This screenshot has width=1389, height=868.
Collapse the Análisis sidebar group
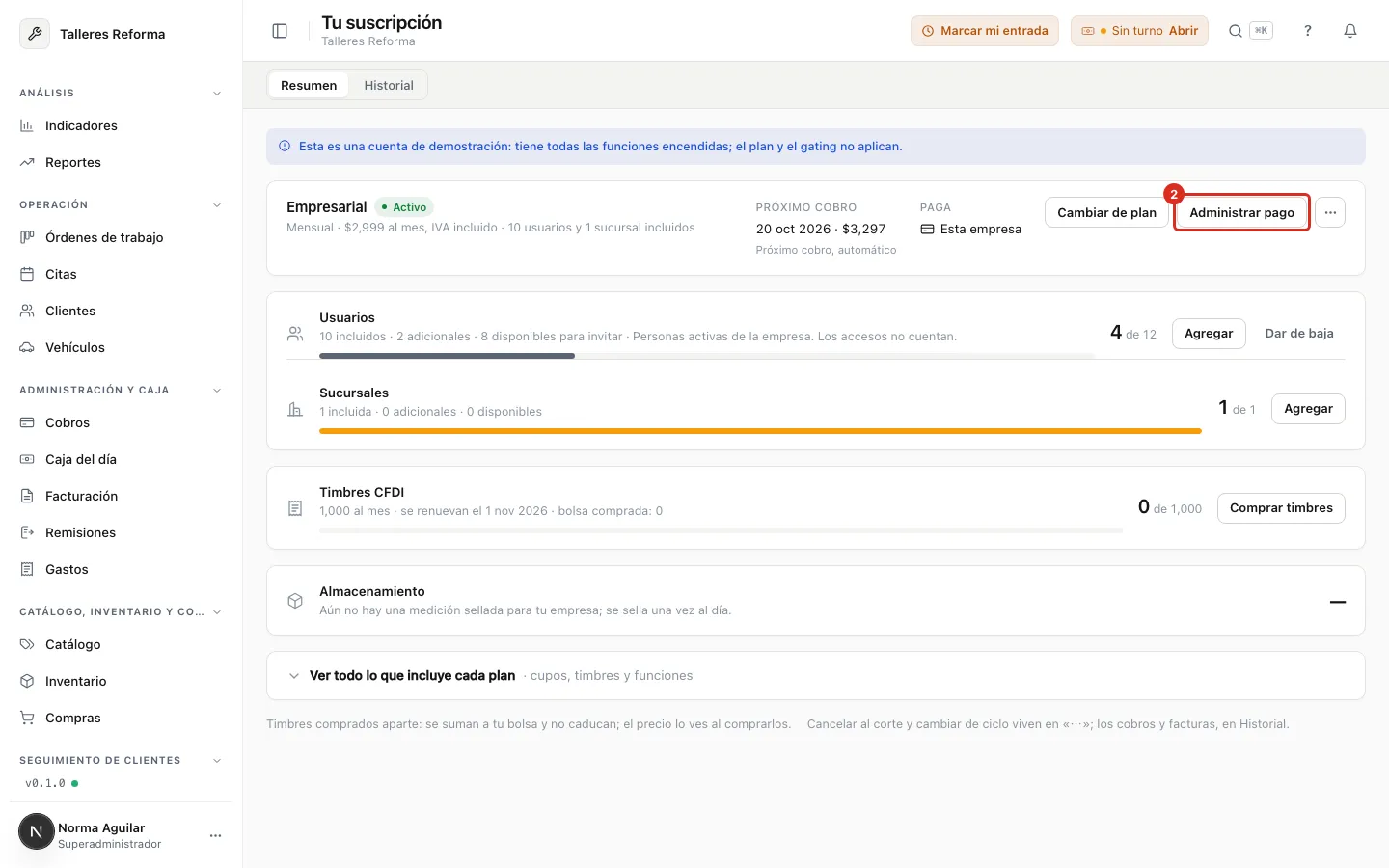click(217, 94)
